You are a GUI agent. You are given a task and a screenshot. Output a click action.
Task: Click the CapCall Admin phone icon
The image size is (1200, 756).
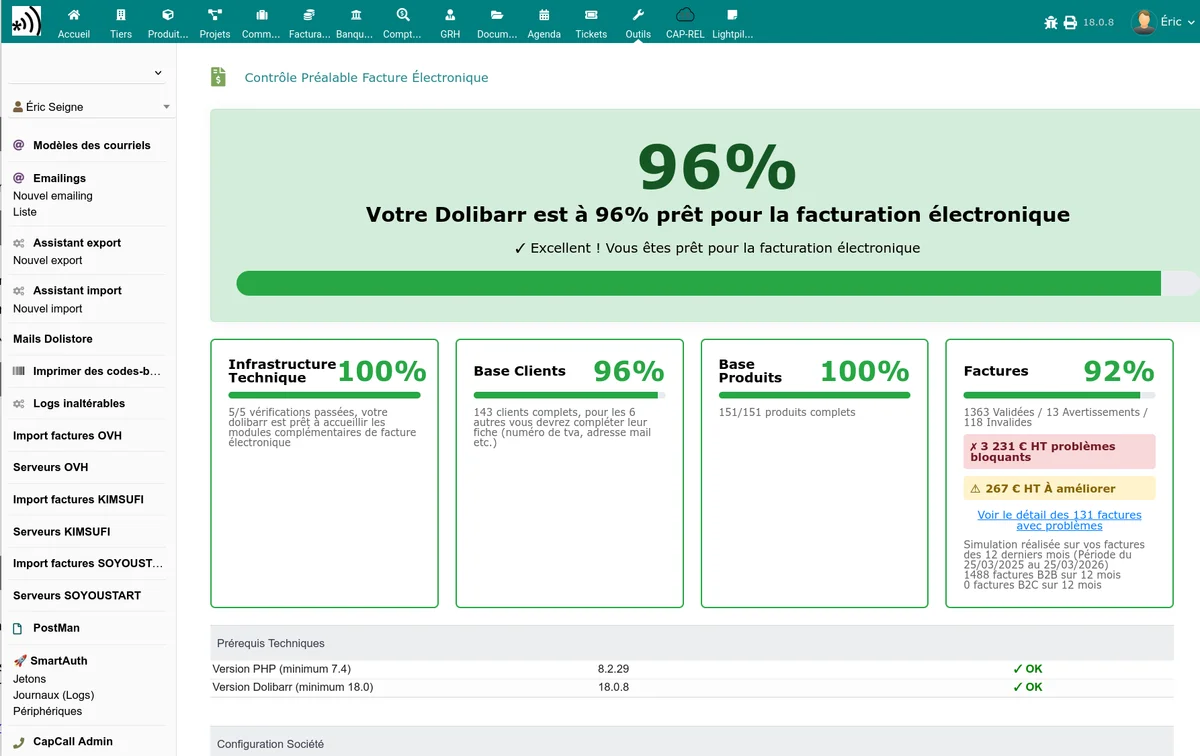(19, 742)
